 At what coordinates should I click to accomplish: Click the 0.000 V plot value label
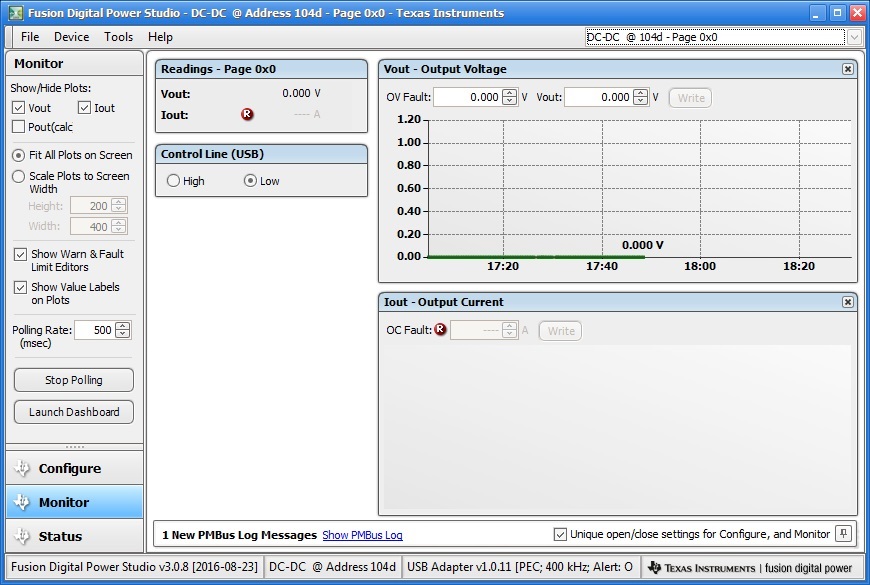643,245
